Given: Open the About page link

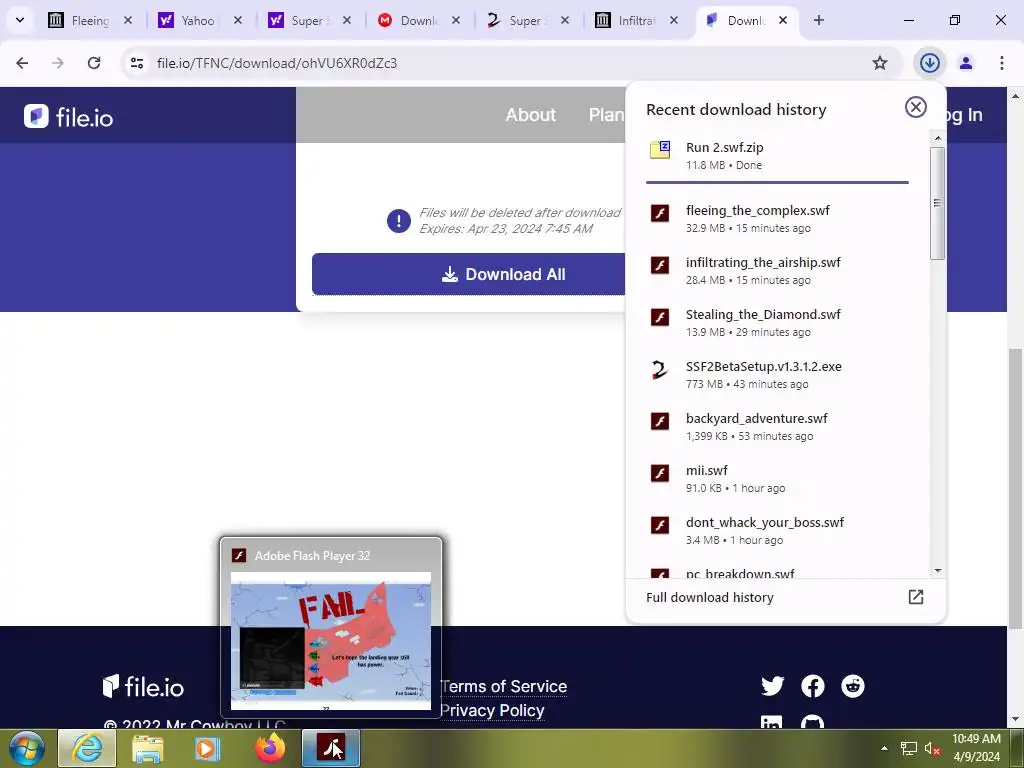Looking at the screenshot, I should coord(530,115).
